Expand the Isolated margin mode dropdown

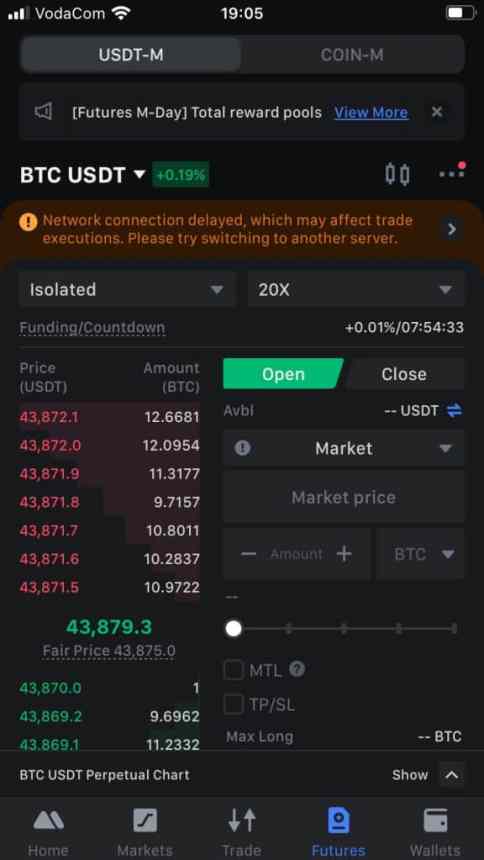[127, 289]
